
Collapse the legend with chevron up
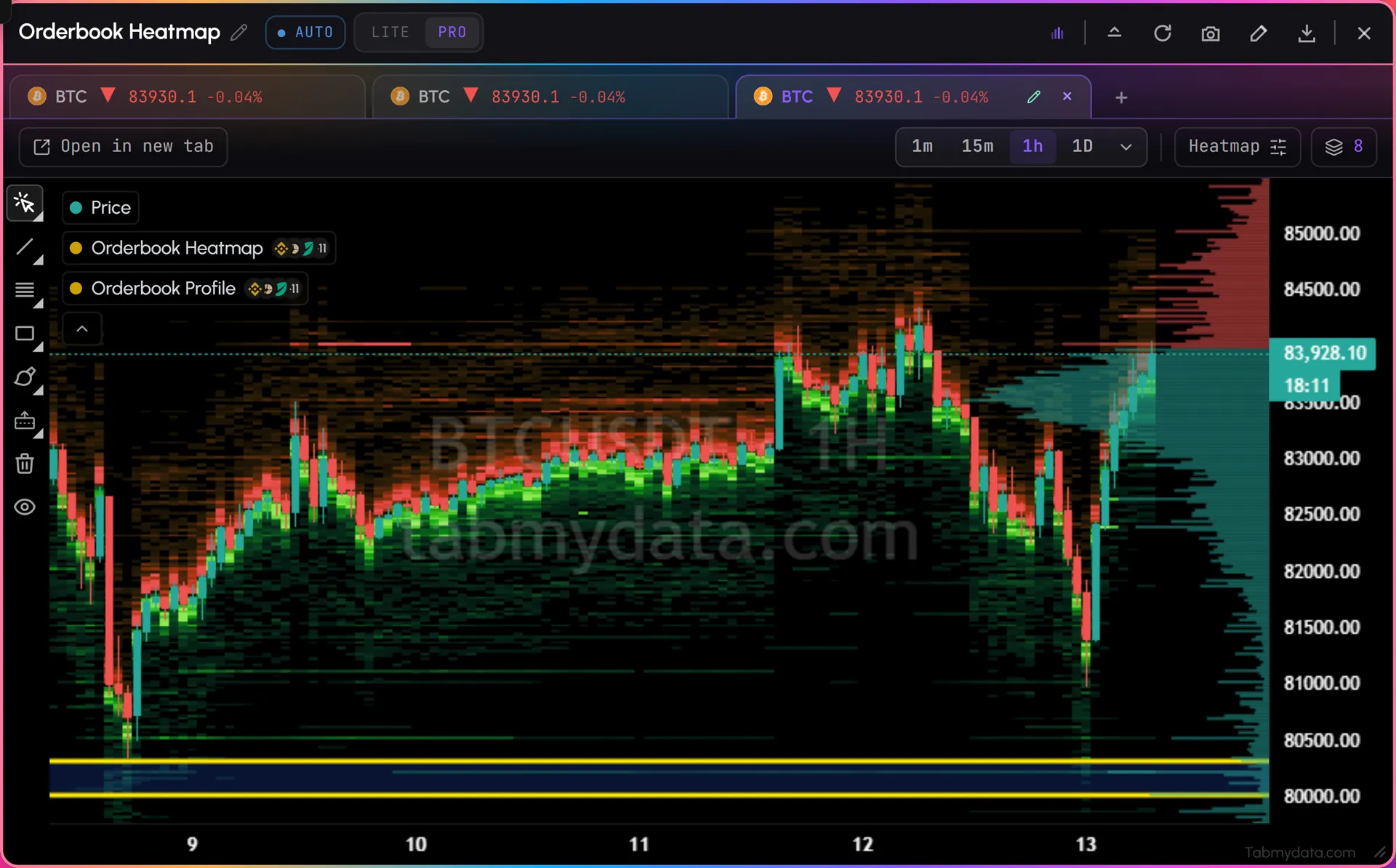click(x=82, y=329)
